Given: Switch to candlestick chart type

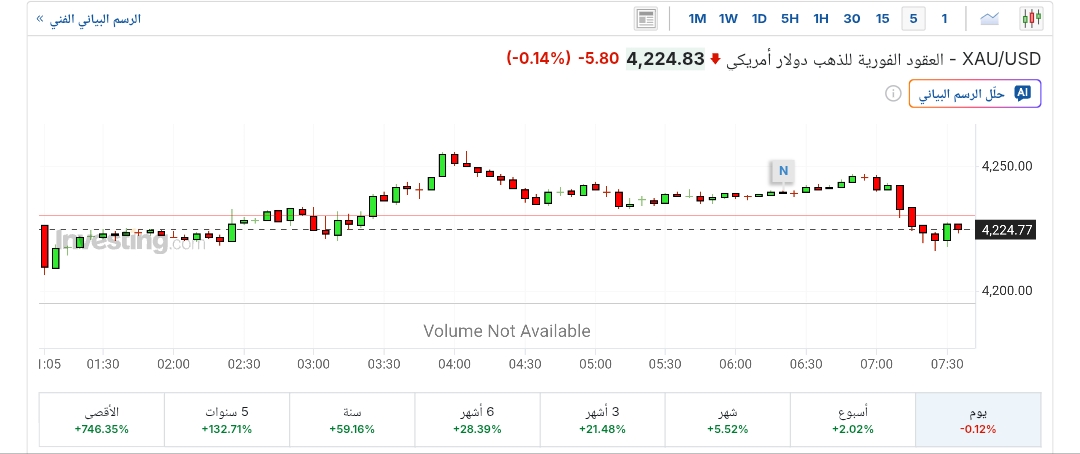Looking at the screenshot, I should tap(1031, 18).
